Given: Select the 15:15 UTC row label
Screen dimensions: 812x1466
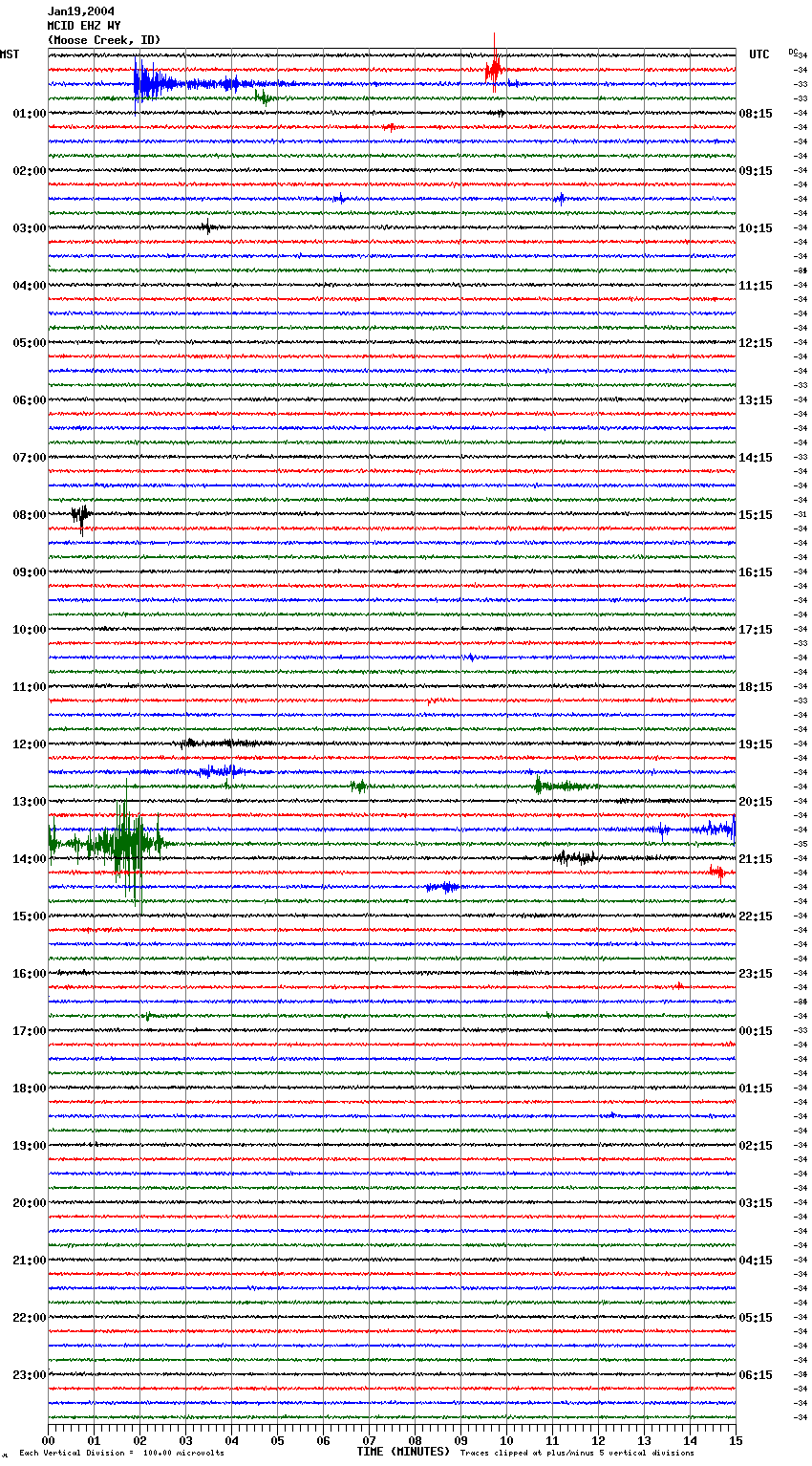Looking at the screenshot, I should coord(756,515).
